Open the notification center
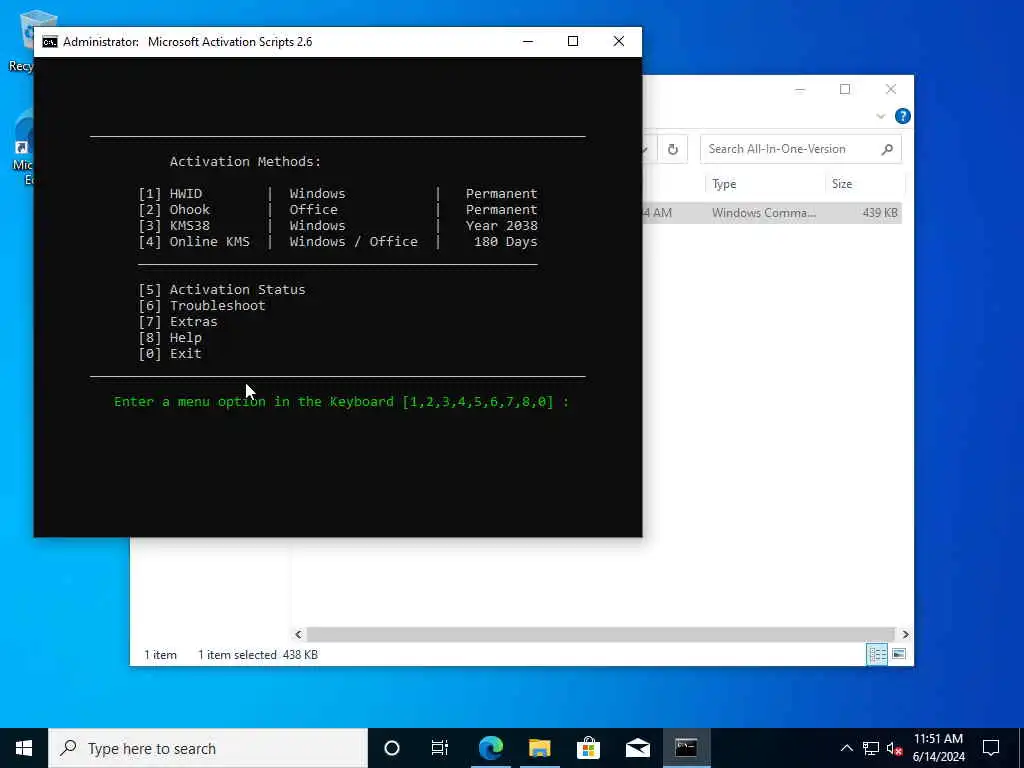Screen dimensions: 1024x768 click(991, 748)
